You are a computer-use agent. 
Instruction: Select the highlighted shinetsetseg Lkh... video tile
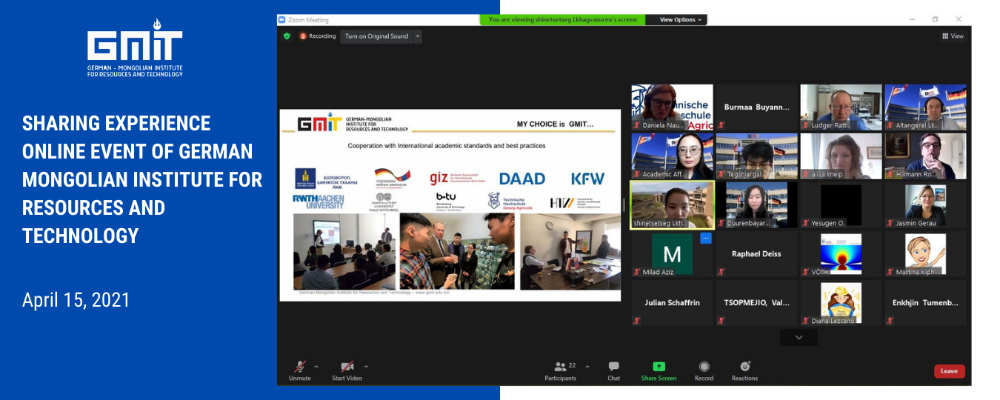pos(672,205)
